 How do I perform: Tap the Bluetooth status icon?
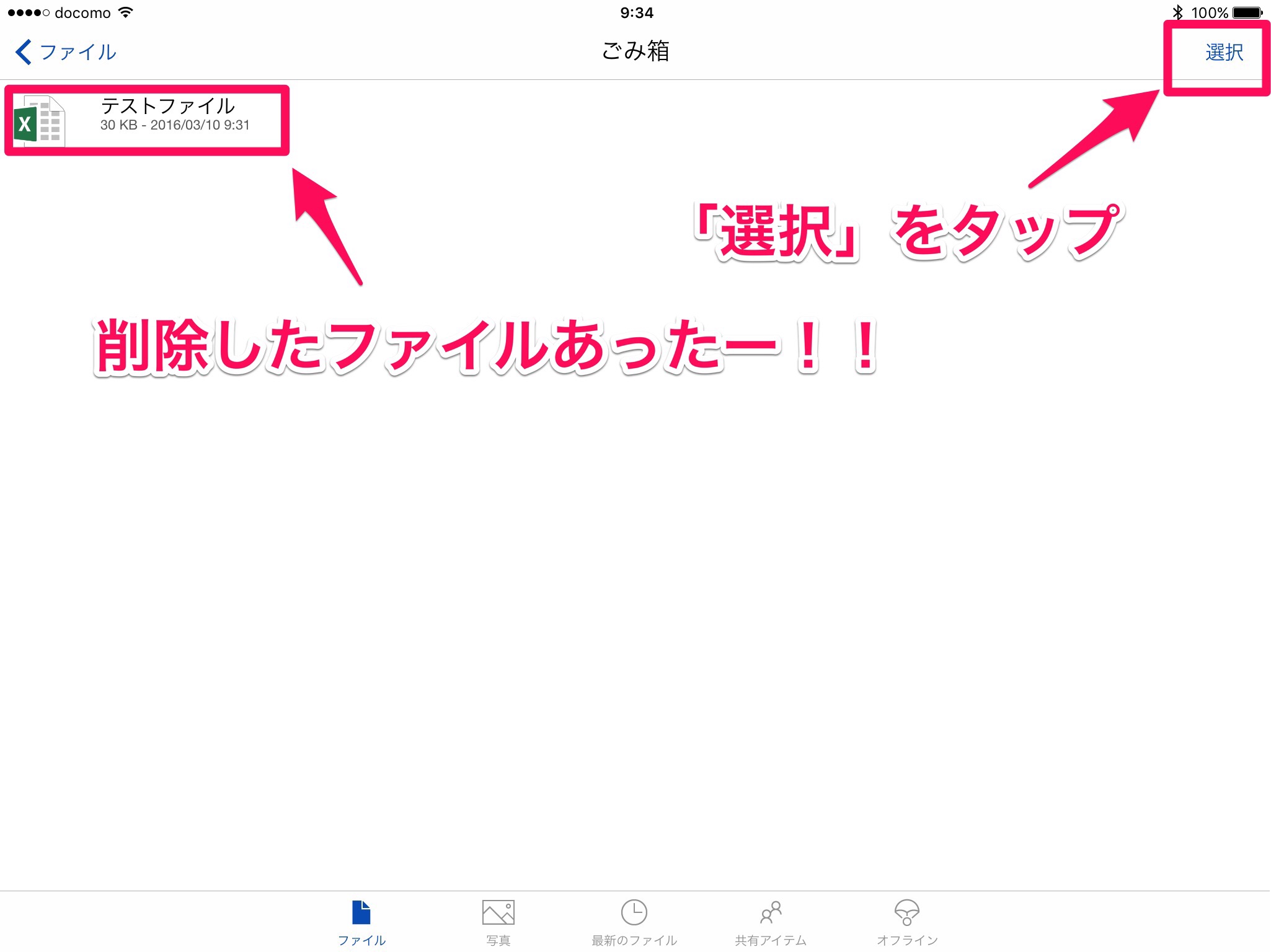tap(1177, 12)
